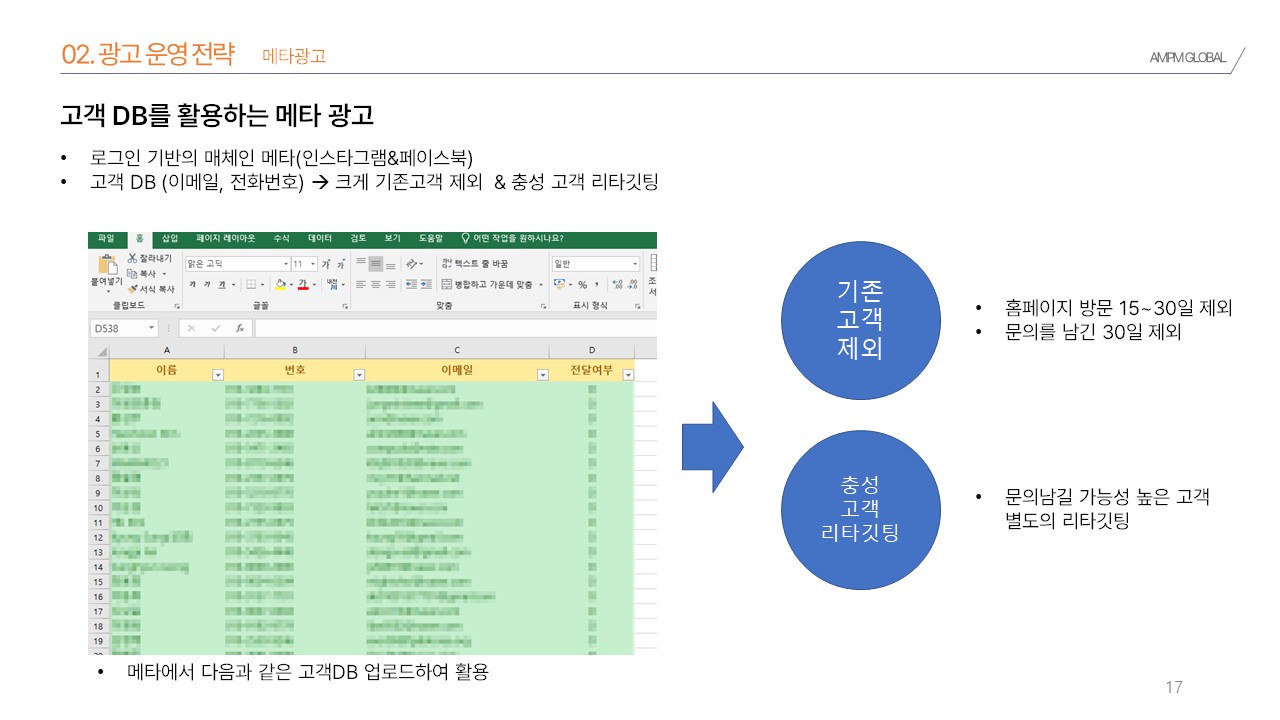Screen dimensions: 1280x720
Task: Open the 이메일 column filter dropdown
Action: [x=543, y=374]
